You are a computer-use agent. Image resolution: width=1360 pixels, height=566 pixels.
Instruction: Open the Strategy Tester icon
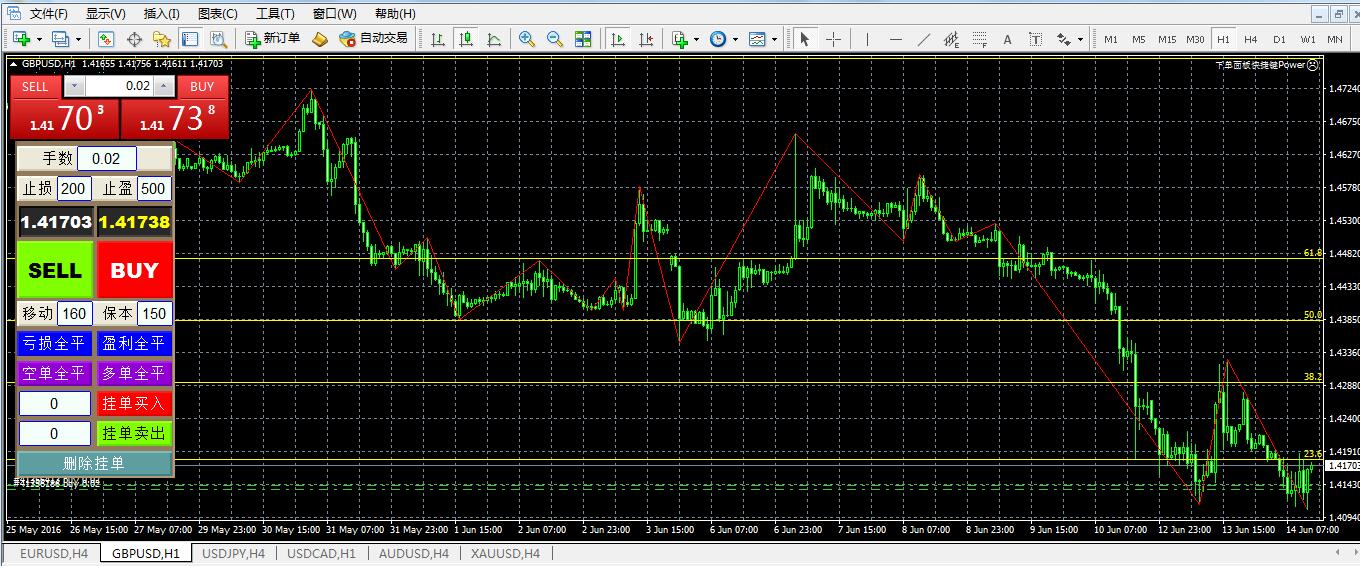(x=218, y=39)
